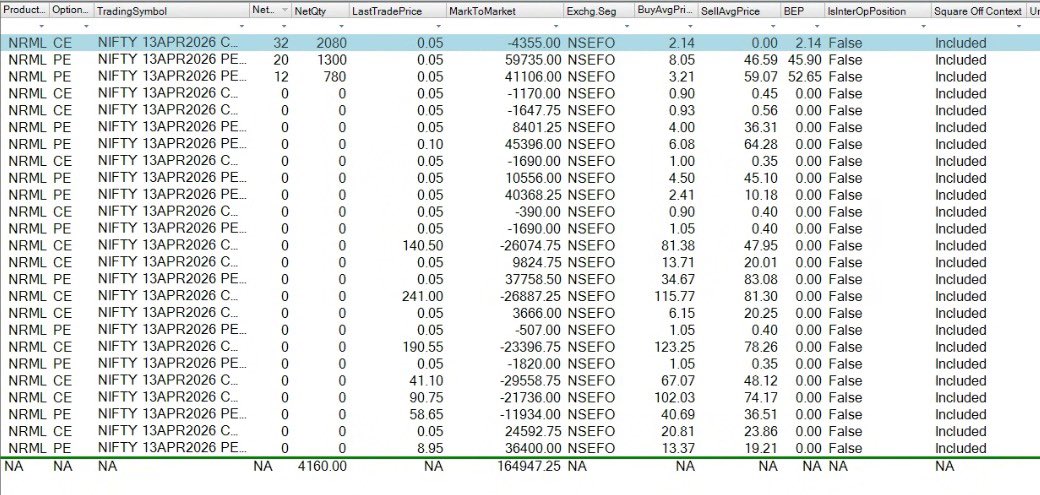This screenshot has height=495, width=1040.
Task: Click the SellAvgPrice value 64.28
Action: click(760, 144)
